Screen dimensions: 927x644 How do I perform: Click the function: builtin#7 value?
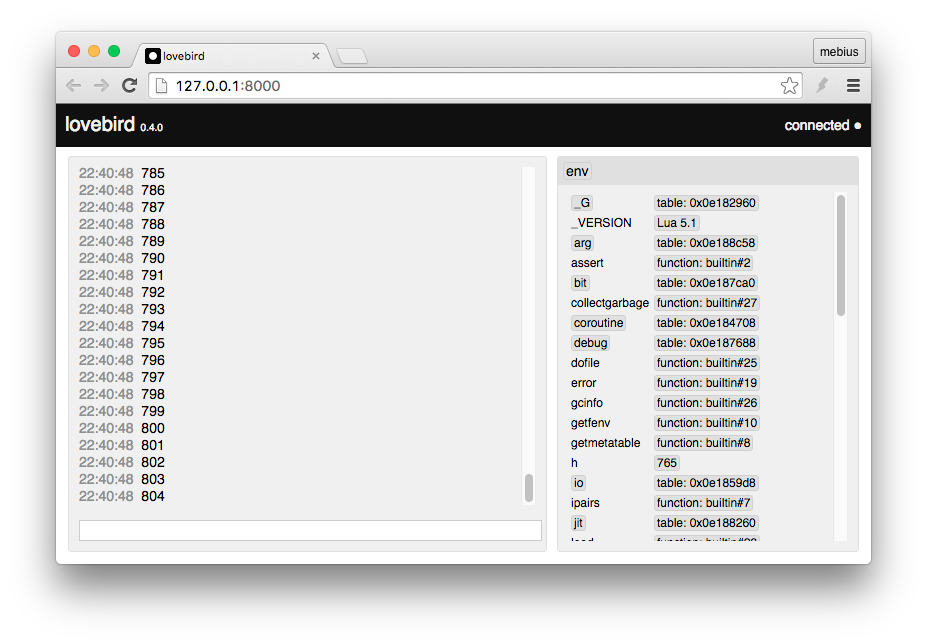coord(704,503)
